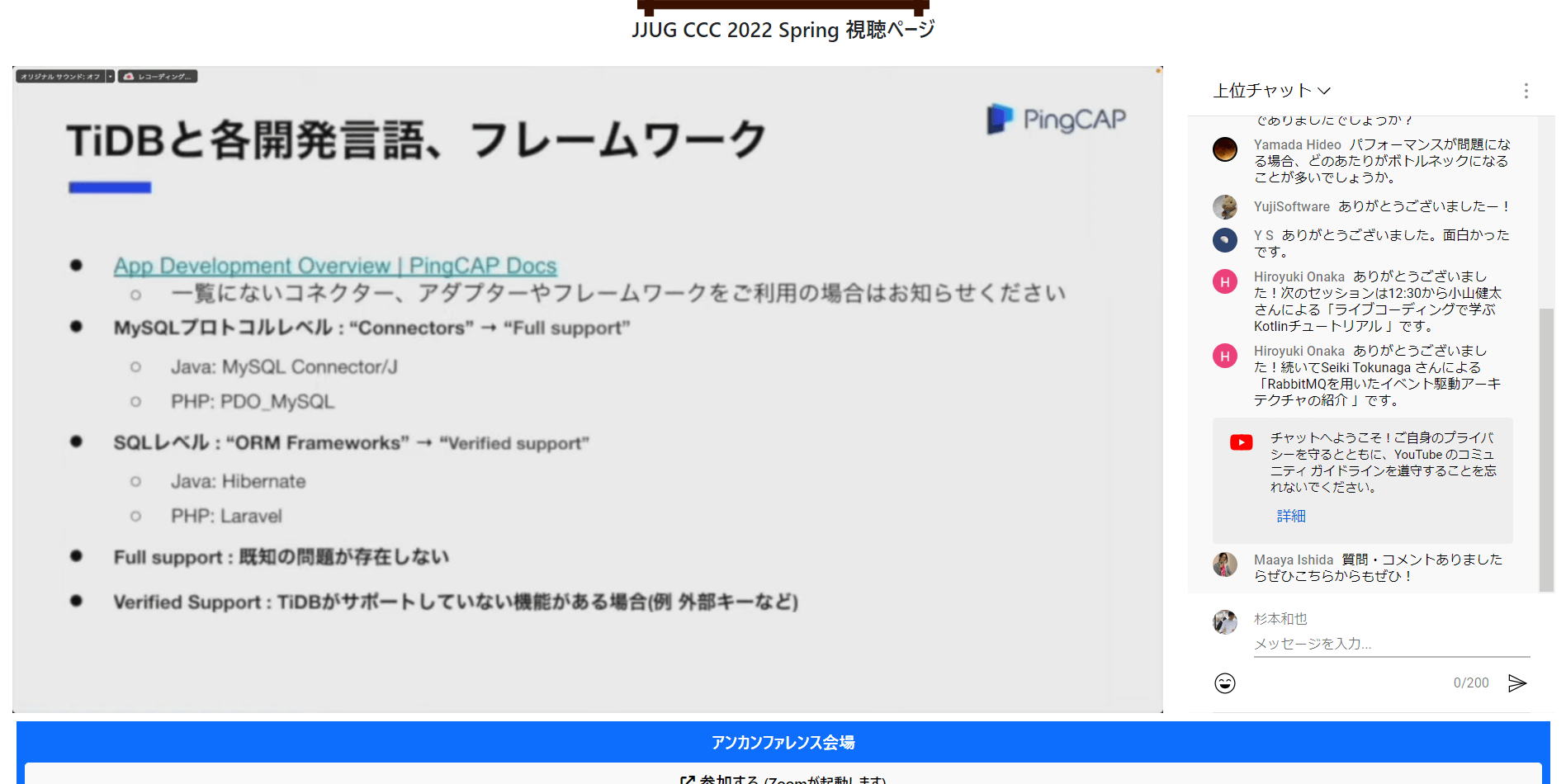Click the JJUG CCC 2022 Spring 視聴ページ title
The height and width of the screenshot is (784, 1566).
783,30
